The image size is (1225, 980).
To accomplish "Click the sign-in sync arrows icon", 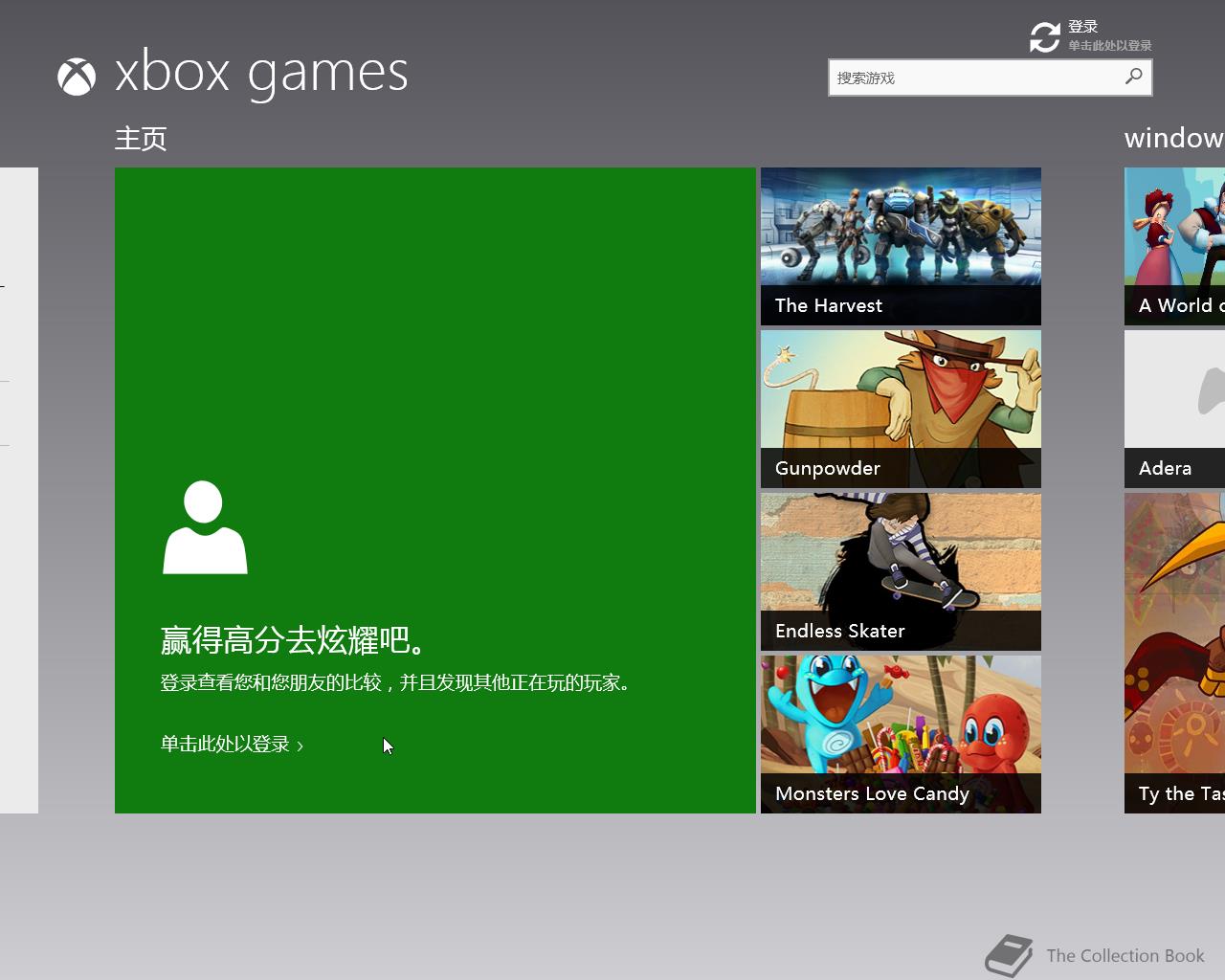I will tap(1045, 37).
